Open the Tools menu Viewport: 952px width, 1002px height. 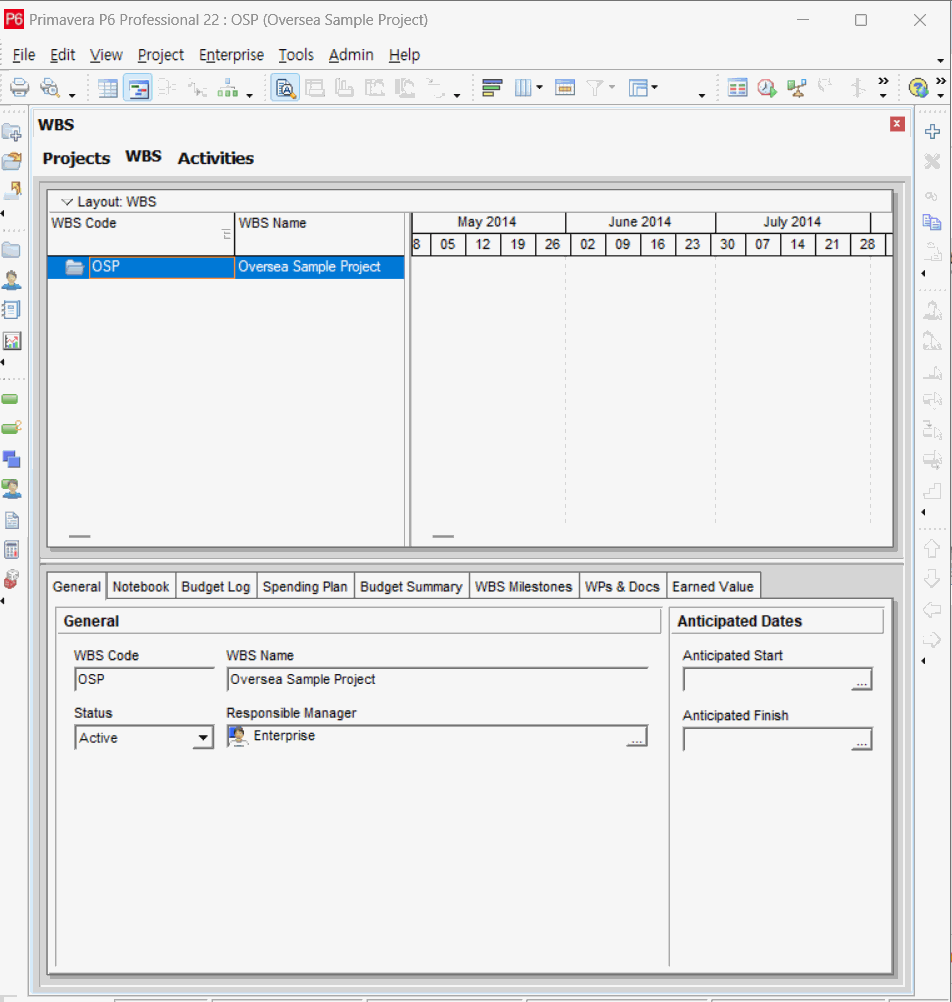click(x=296, y=55)
